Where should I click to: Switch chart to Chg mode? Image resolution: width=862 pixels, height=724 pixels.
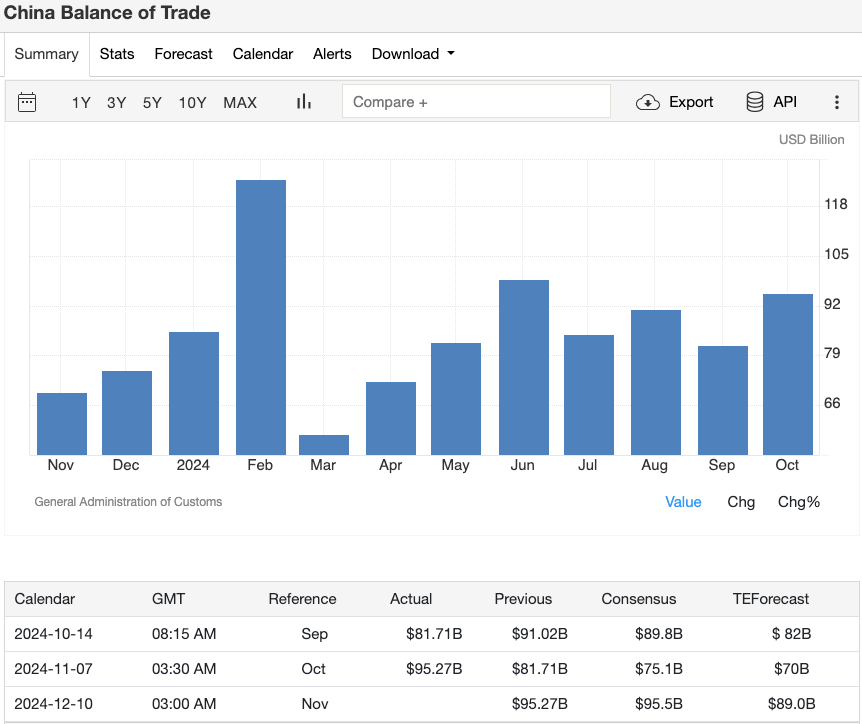[x=741, y=501]
